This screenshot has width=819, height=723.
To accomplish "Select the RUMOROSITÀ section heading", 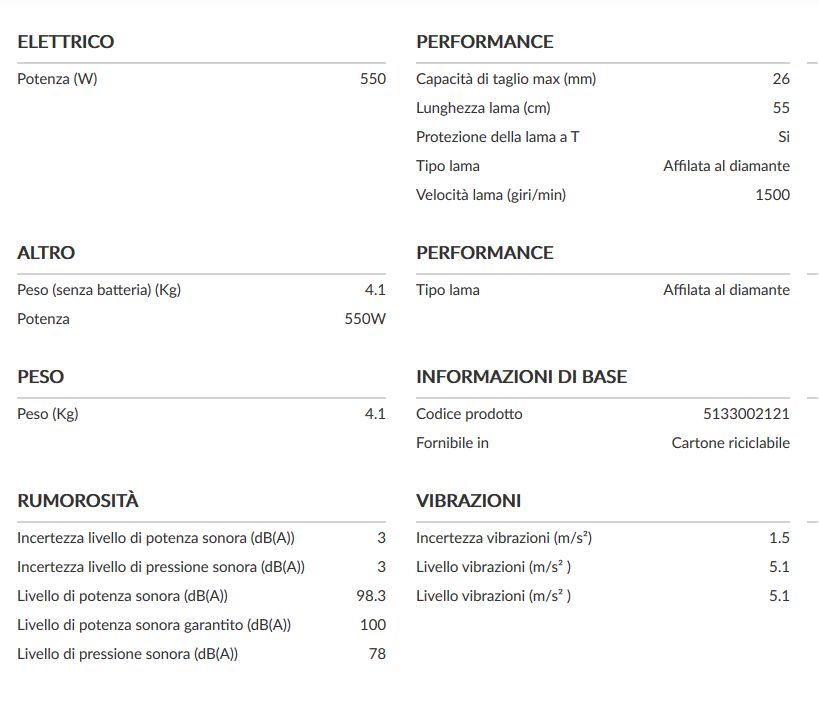I will pos(78,501).
